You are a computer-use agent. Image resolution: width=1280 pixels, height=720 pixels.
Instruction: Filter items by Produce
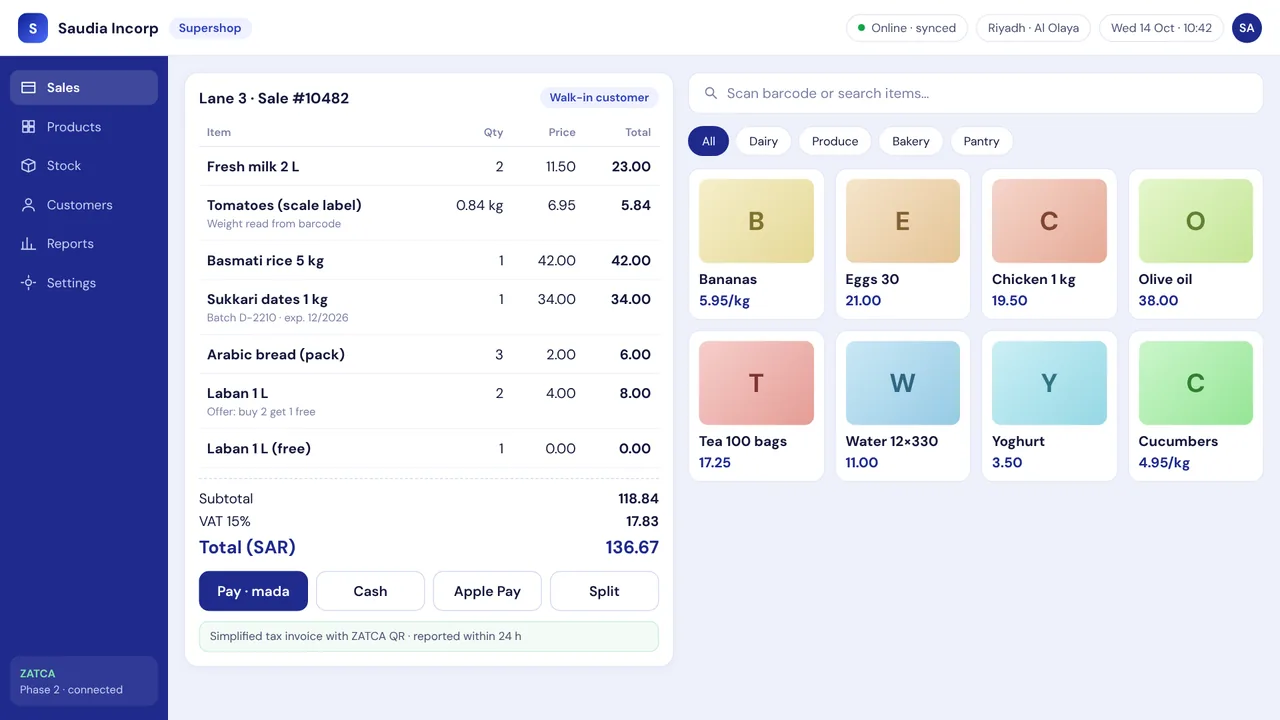[835, 141]
